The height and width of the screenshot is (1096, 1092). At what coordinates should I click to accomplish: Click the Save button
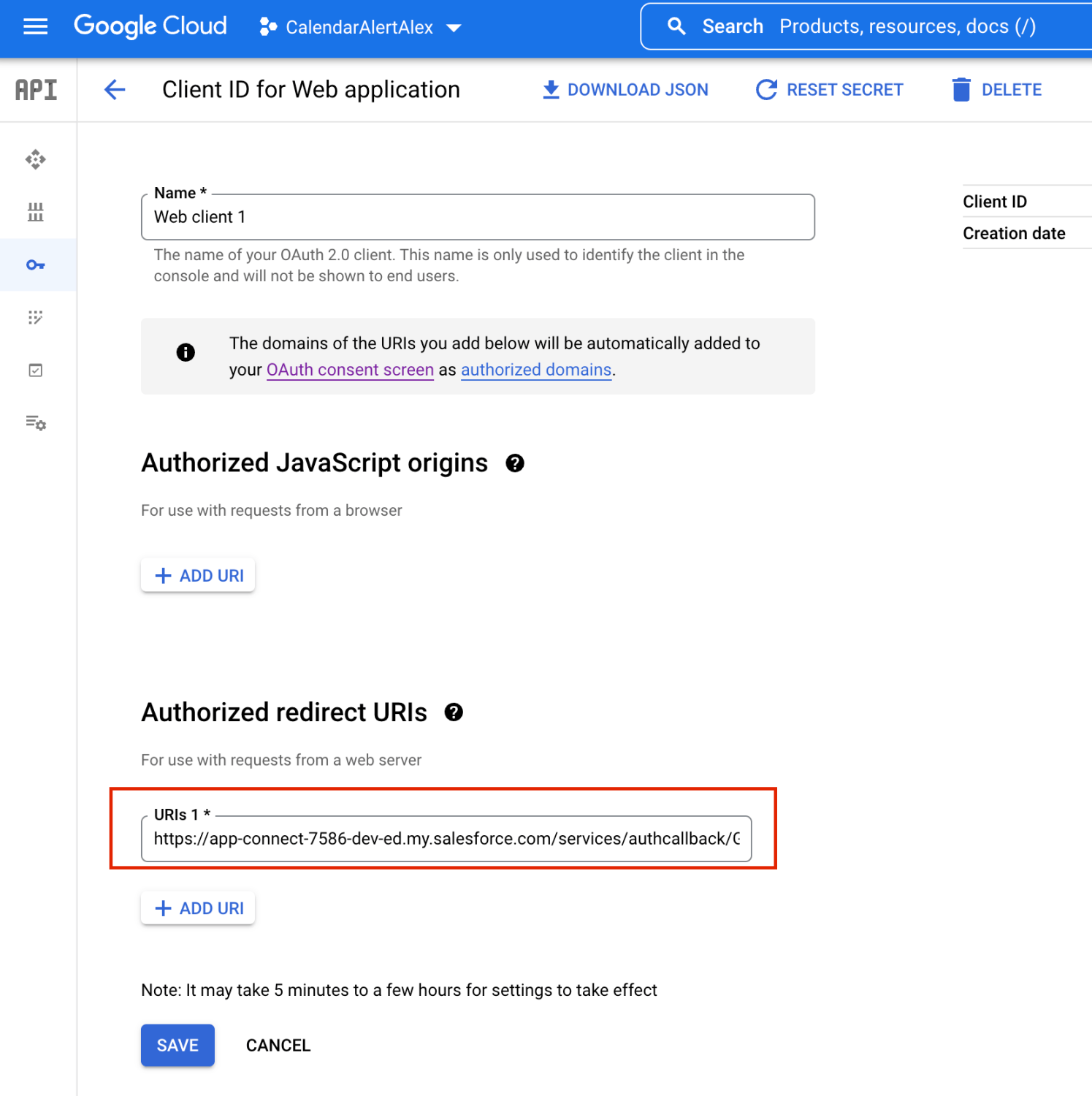point(177,1045)
